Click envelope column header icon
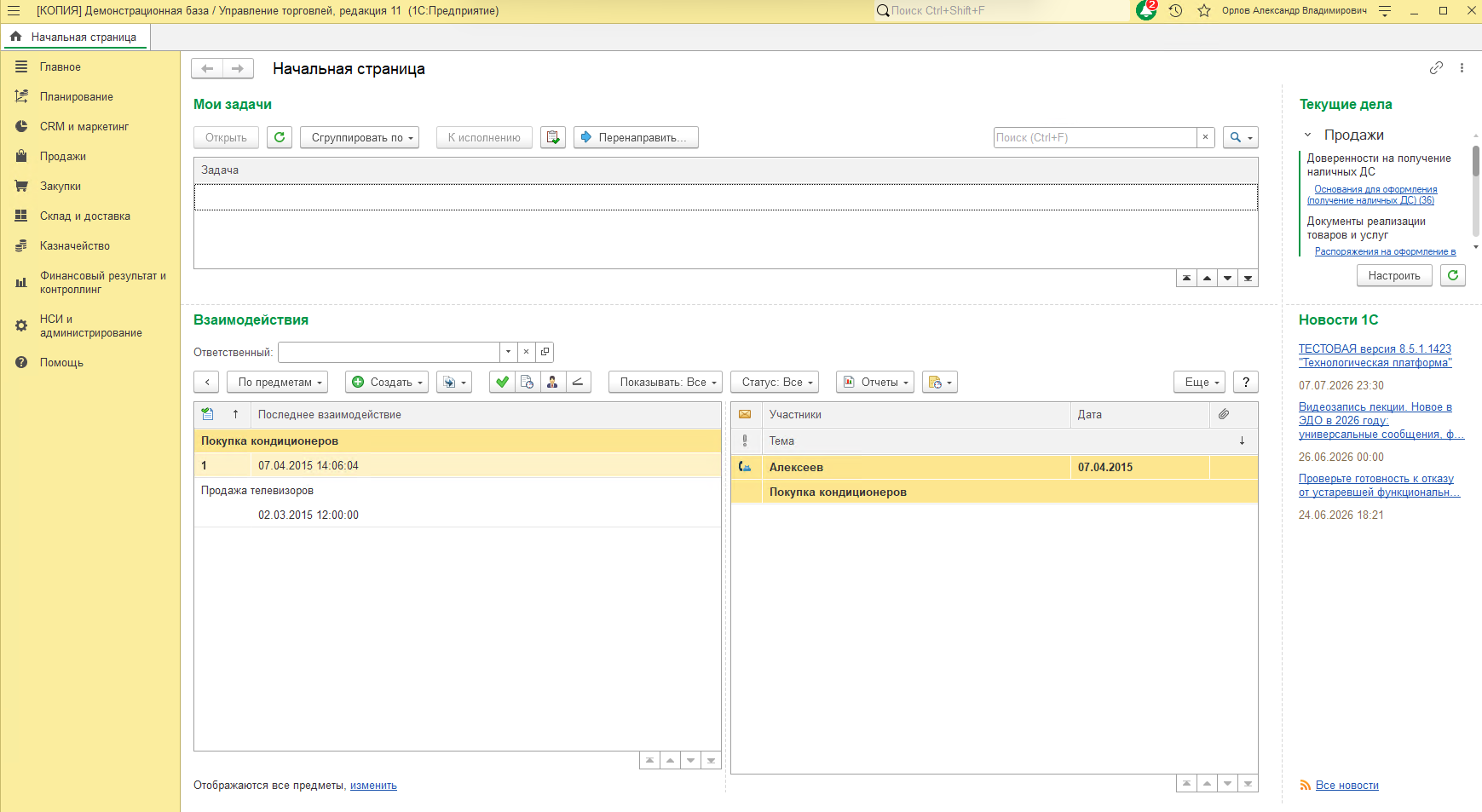The width and height of the screenshot is (1482, 812). [745, 414]
